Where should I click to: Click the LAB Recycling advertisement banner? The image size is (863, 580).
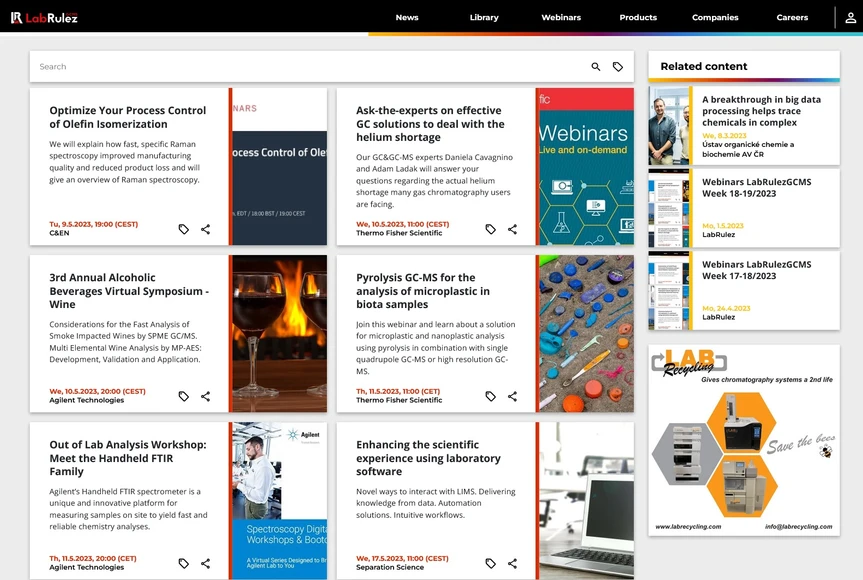tap(744, 440)
